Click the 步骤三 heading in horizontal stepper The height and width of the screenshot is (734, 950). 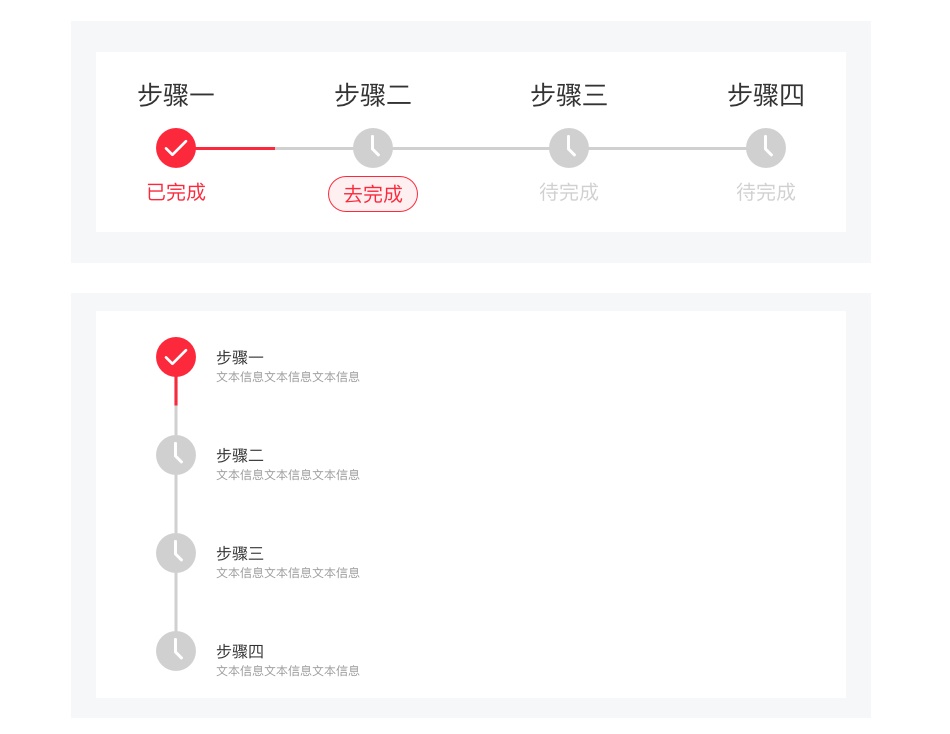click(570, 95)
